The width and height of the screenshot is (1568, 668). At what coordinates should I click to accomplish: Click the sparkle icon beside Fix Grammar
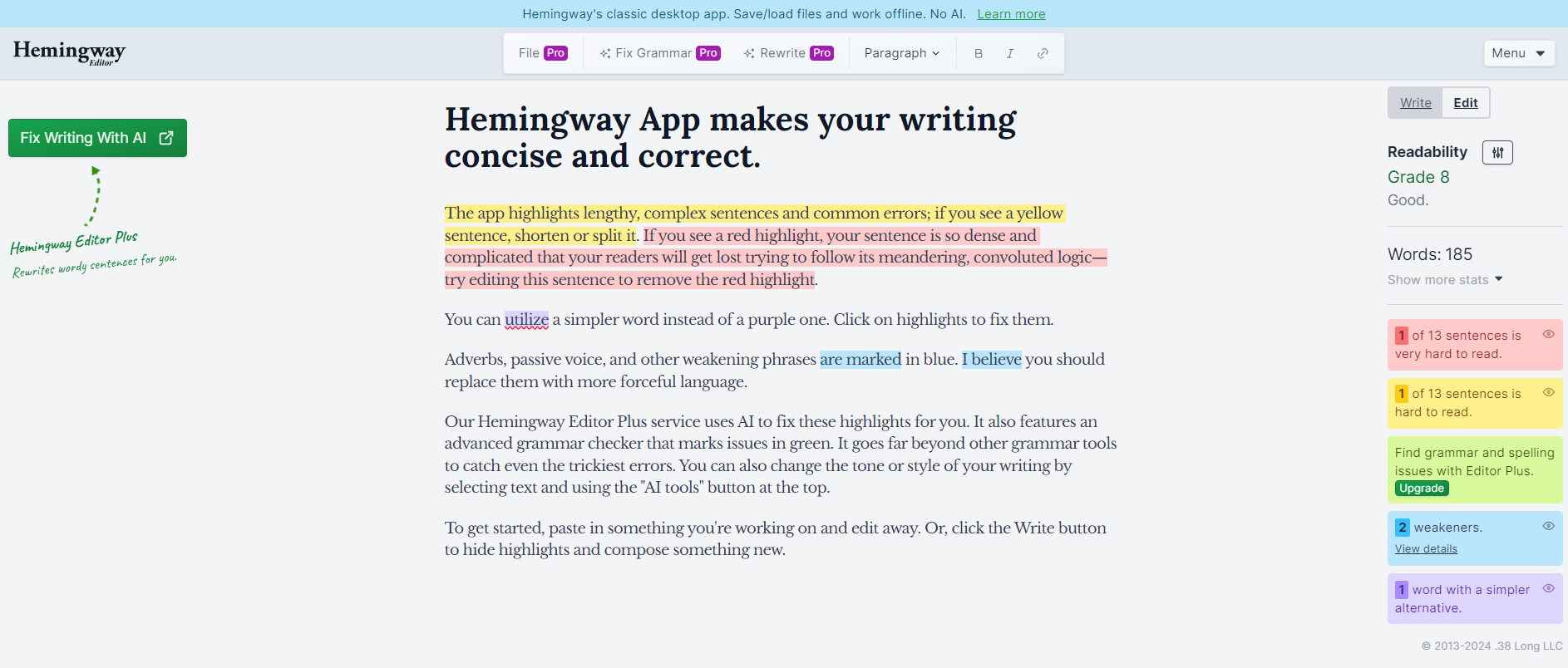pyautogui.click(x=604, y=53)
